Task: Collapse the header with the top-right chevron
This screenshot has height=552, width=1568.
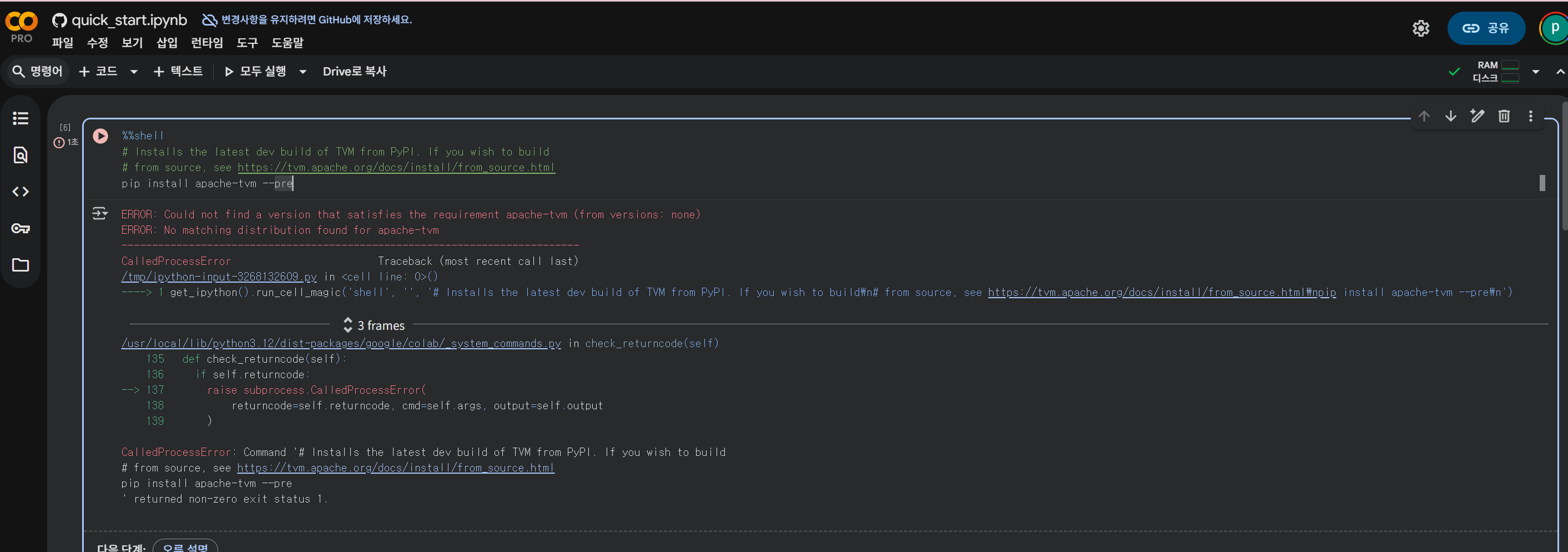Action: 1560,72
